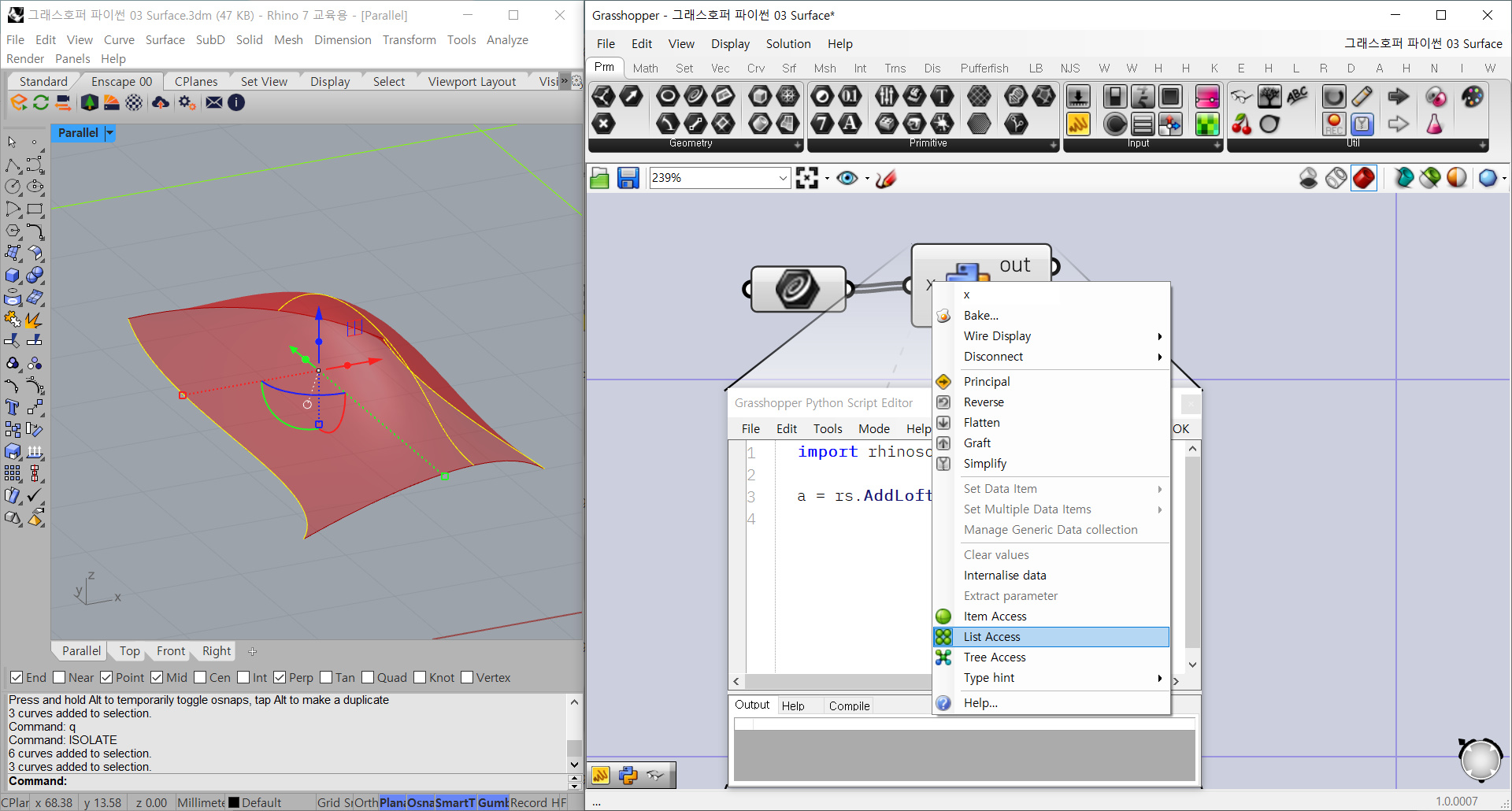Open the Rhino options gear icon
The height and width of the screenshot is (811, 1512).
coord(187,102)
